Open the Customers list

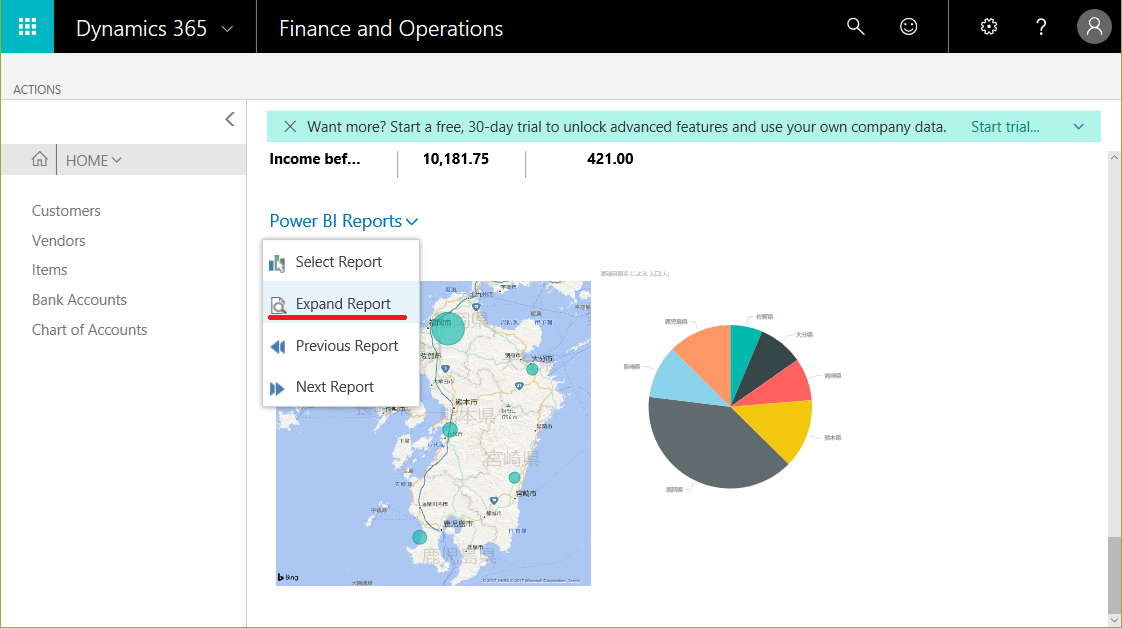click(66, 211)
